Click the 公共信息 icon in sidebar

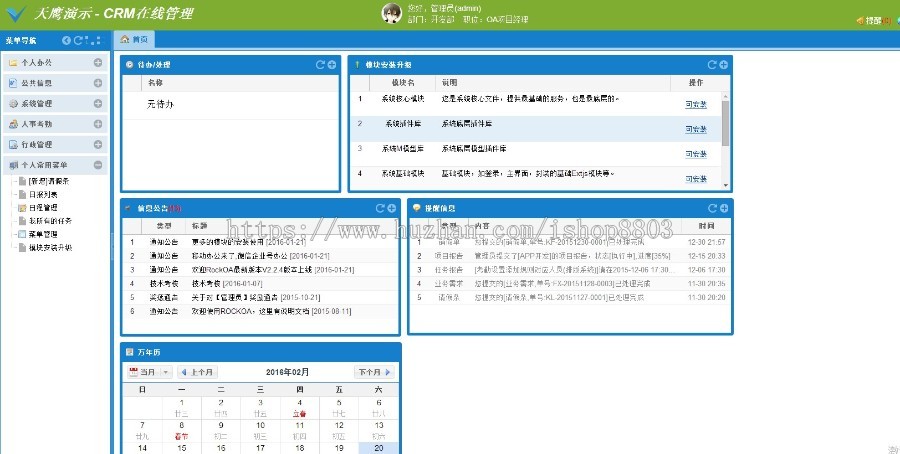pos(13,83)
